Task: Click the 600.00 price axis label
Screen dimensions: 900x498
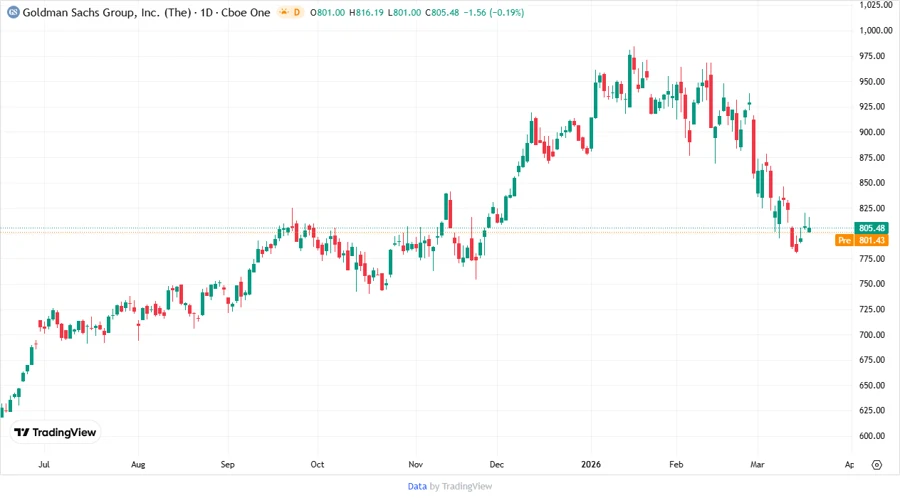Action: [x=872, y=435]
